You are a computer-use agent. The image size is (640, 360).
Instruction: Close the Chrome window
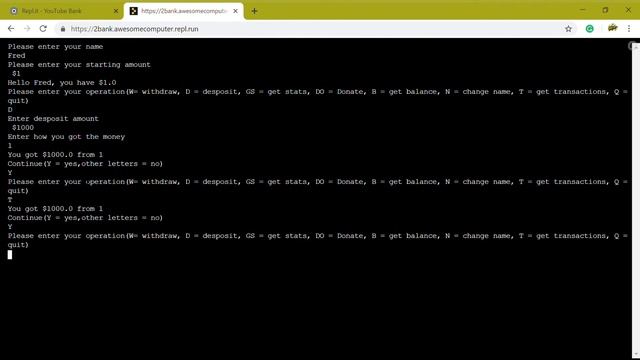pyautogui.click(x=628, y=10)
